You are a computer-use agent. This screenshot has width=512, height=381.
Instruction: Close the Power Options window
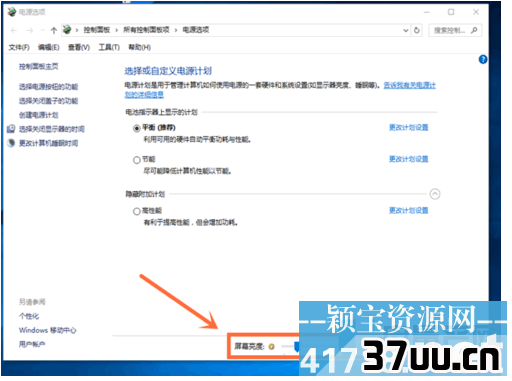[x=476, y=12]
